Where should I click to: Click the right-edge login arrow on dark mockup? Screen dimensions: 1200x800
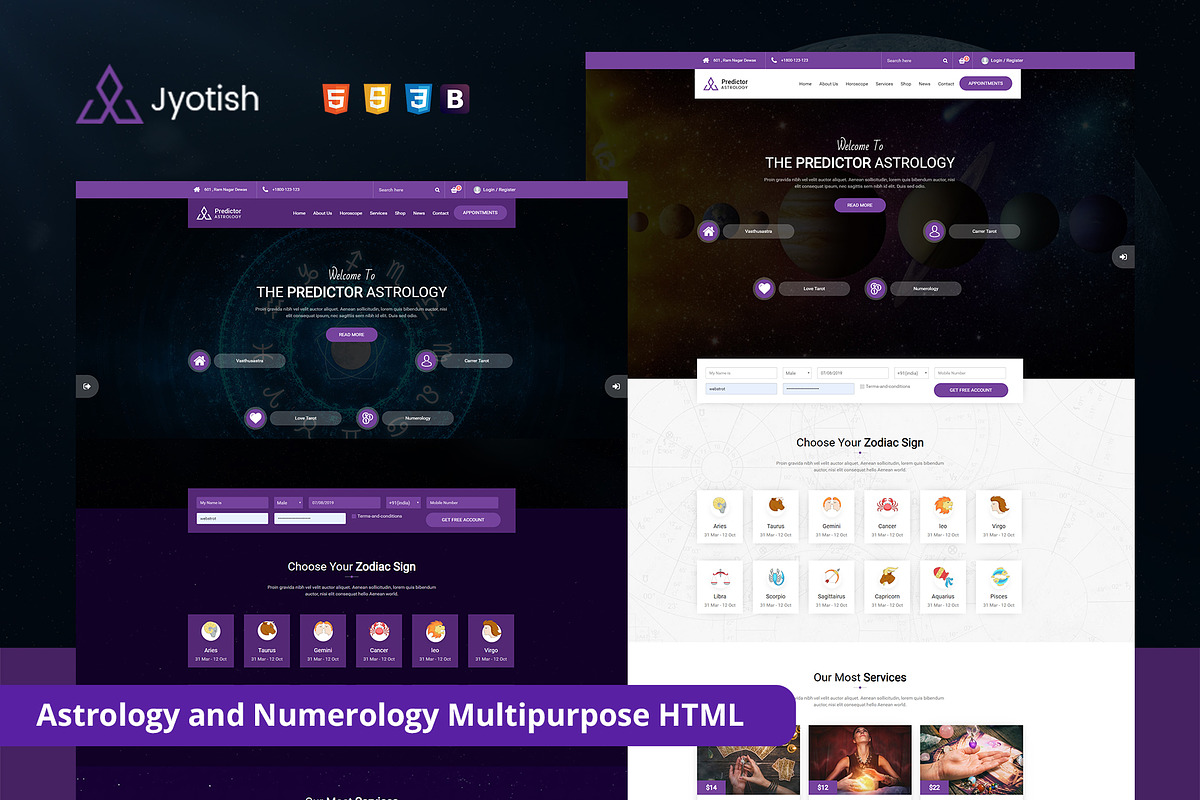(616, 385)
